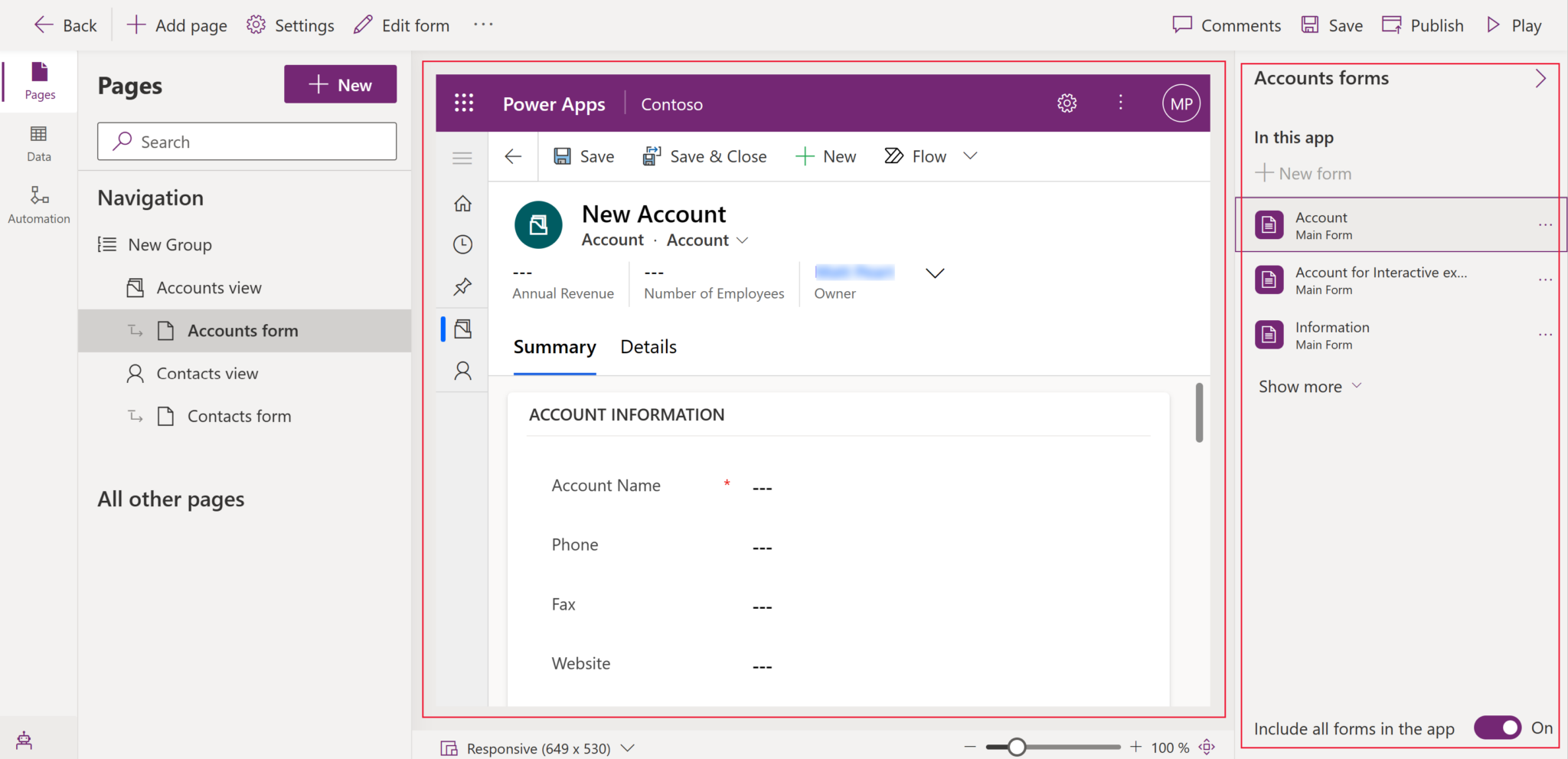Click the Home icon in preview sidebar
The height and width of the screenshot is (759, 1568).
[x=462, y=204]
